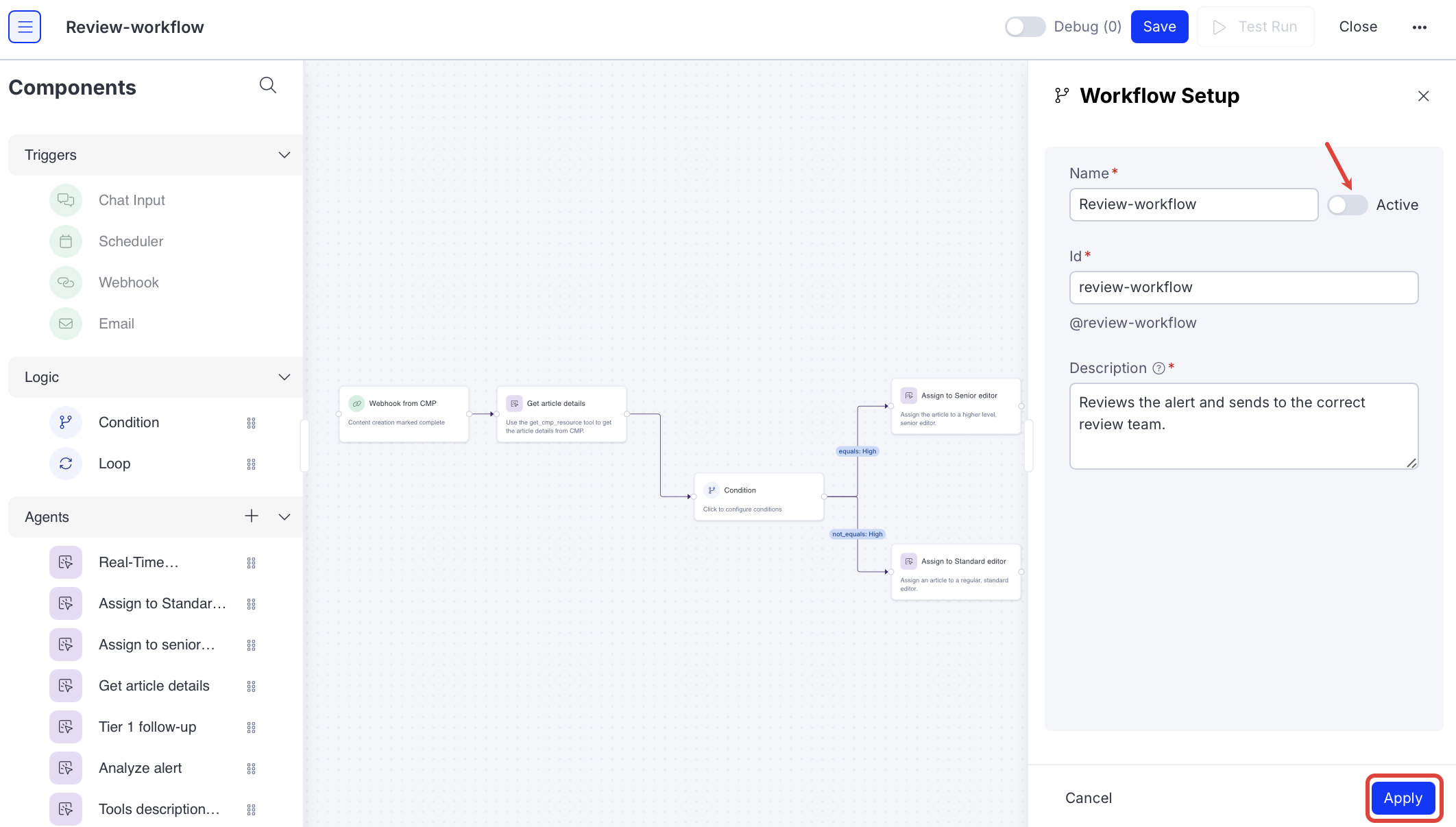Enable the Active workflow toggle
Viewport: 1456px width, 827px height.
1346,205
